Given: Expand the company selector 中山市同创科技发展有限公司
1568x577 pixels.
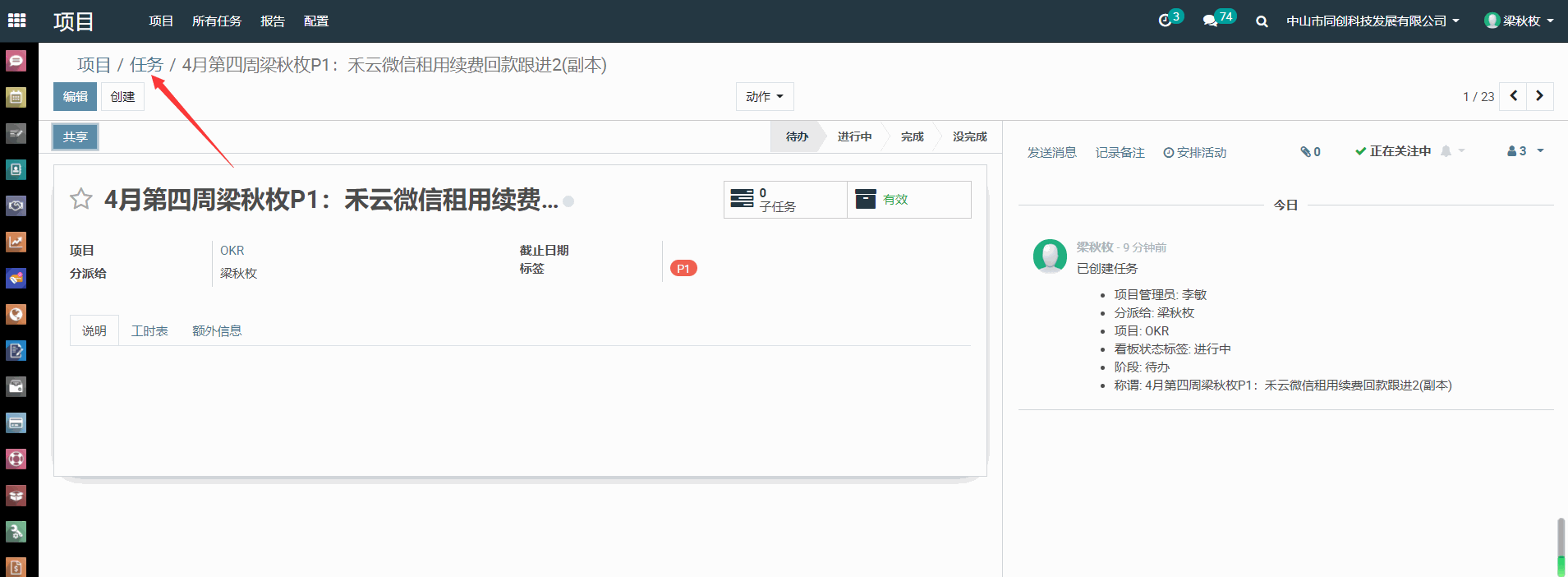Looking at the screenshot, I should coord(1373,21).
